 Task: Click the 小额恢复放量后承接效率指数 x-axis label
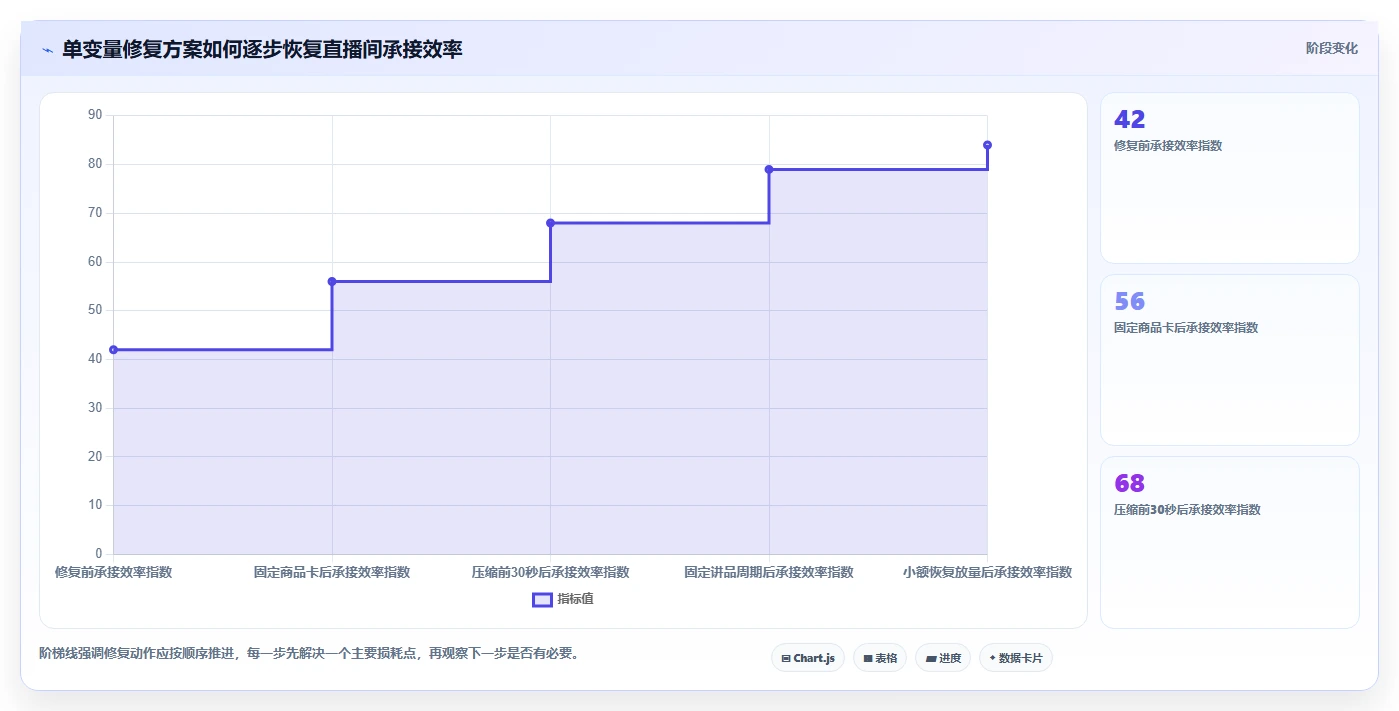coord(987,572)
